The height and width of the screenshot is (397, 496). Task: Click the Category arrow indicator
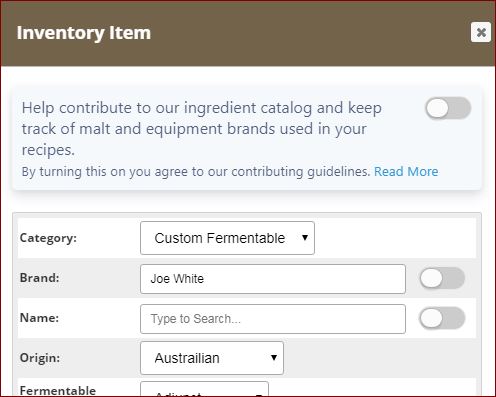305,238
